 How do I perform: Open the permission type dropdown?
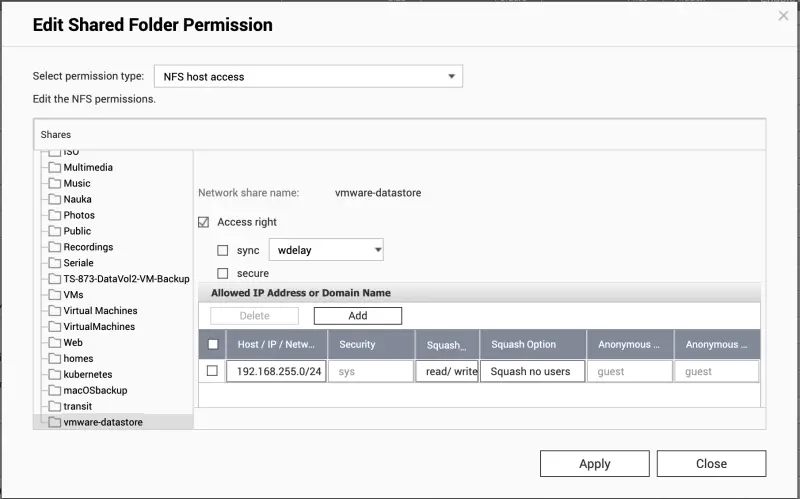click(x=308, y=77)
